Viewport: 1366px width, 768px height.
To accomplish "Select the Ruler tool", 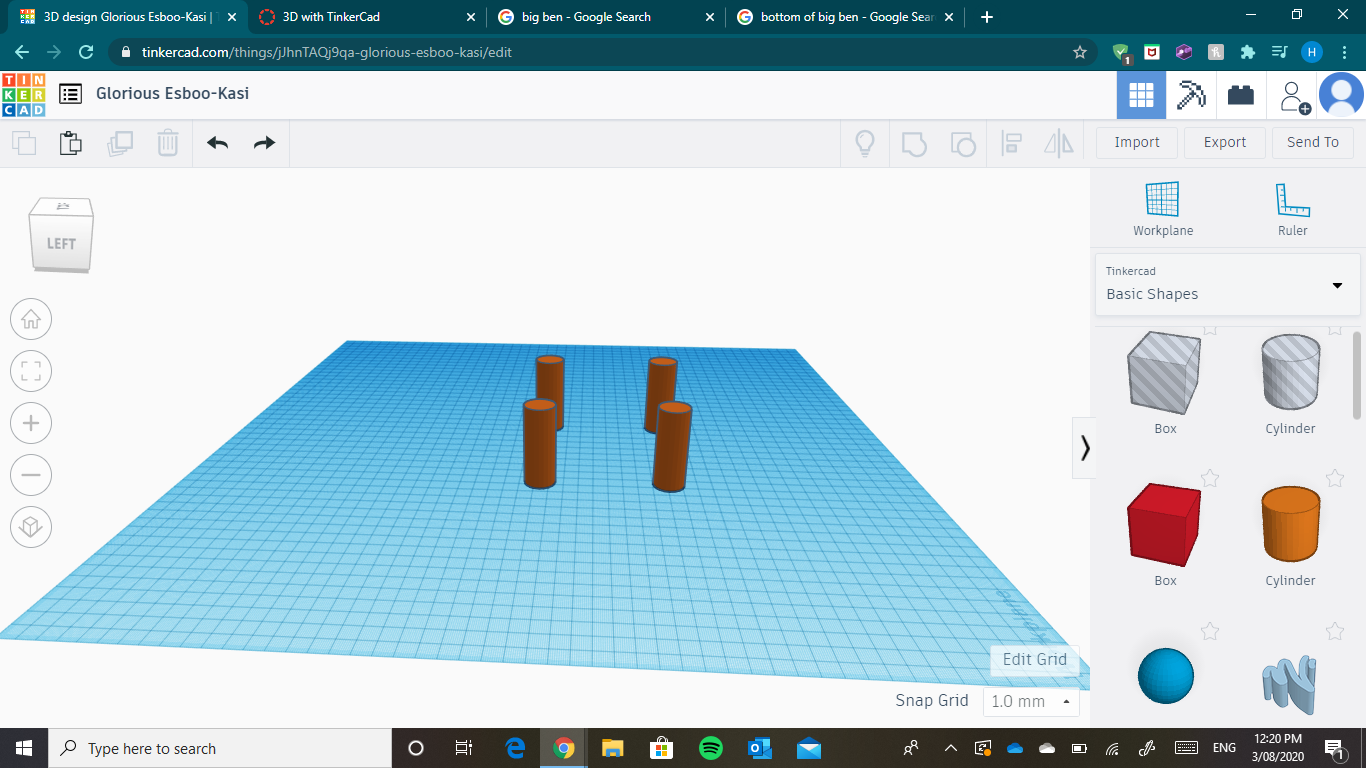I will [1292, 209].
